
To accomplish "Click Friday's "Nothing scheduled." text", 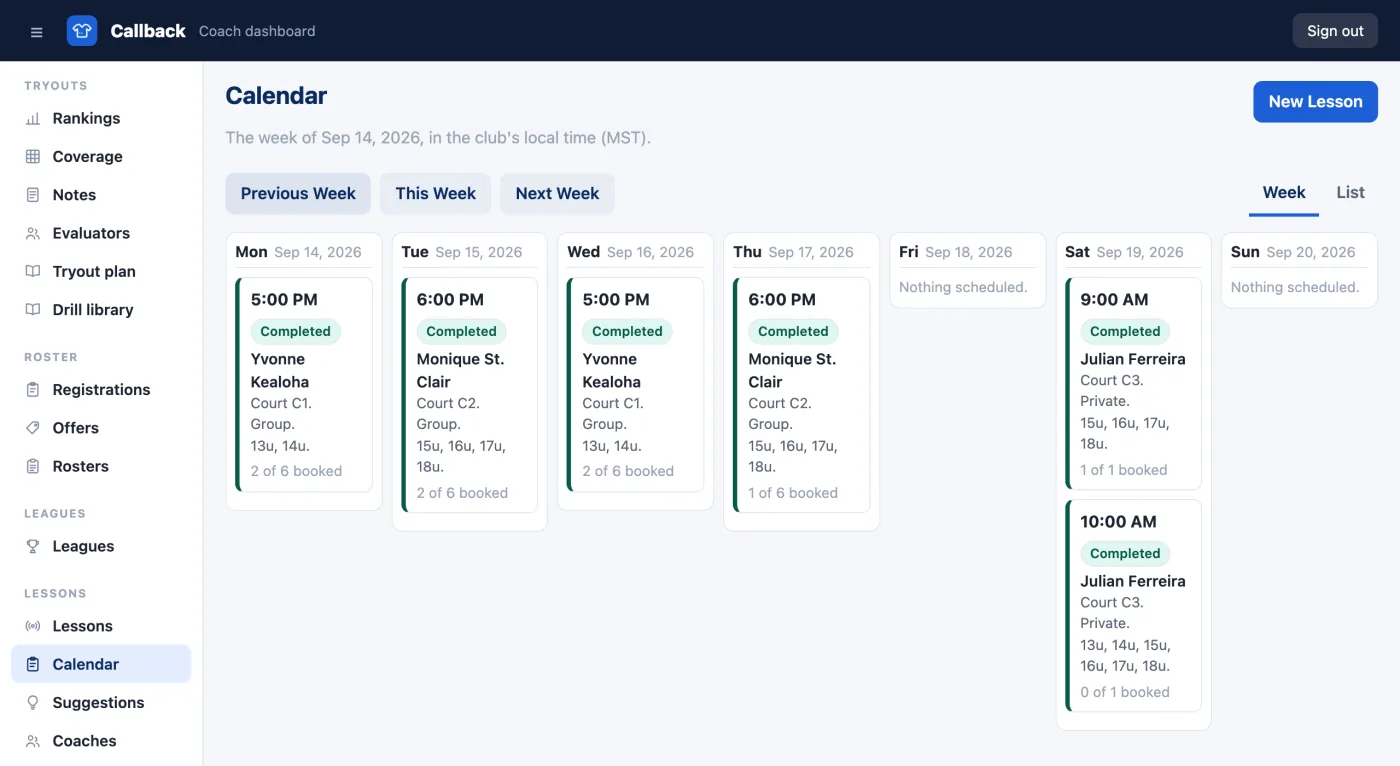I will pos(963,288).
